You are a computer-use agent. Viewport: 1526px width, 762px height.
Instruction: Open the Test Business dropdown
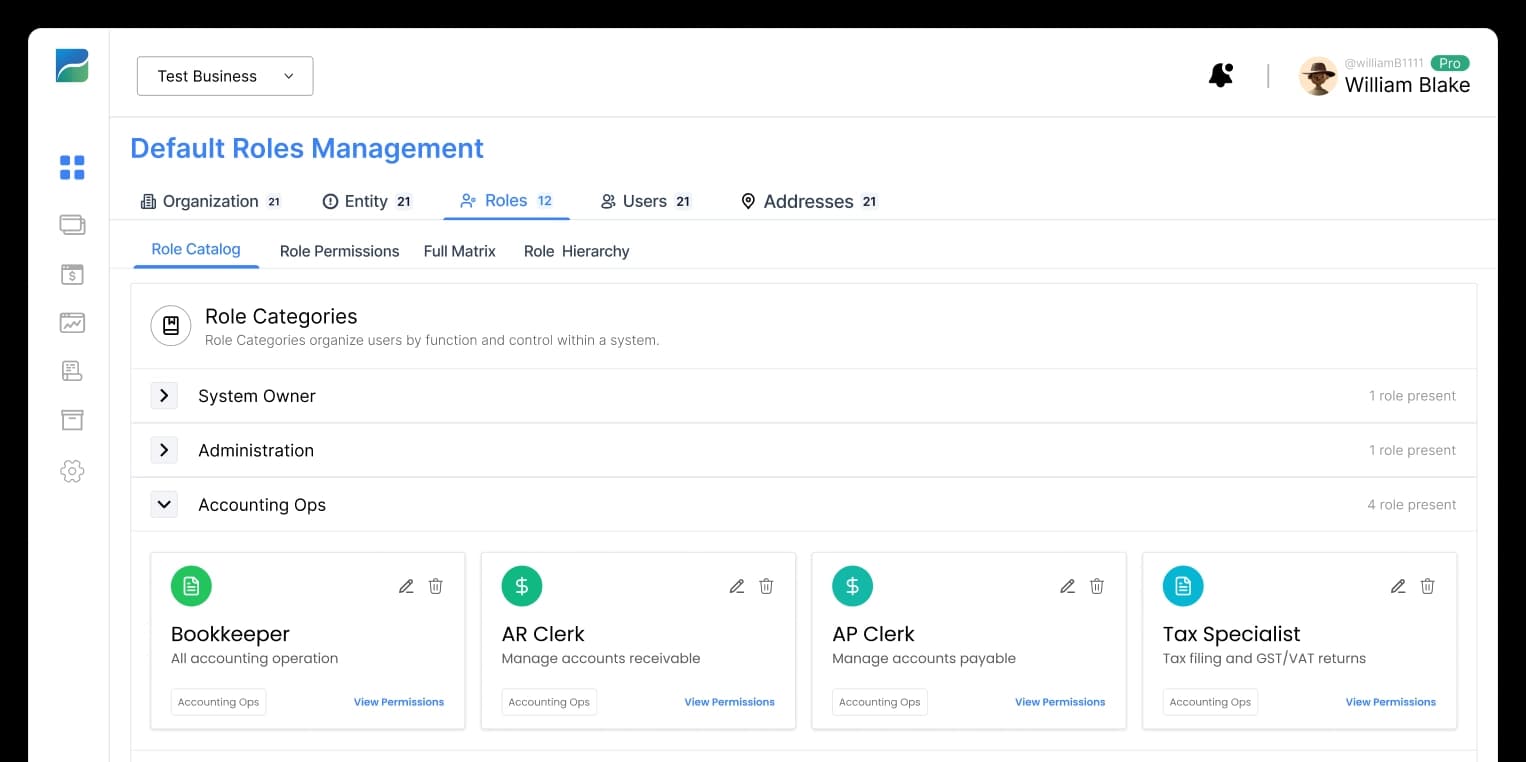coord(224,75)
